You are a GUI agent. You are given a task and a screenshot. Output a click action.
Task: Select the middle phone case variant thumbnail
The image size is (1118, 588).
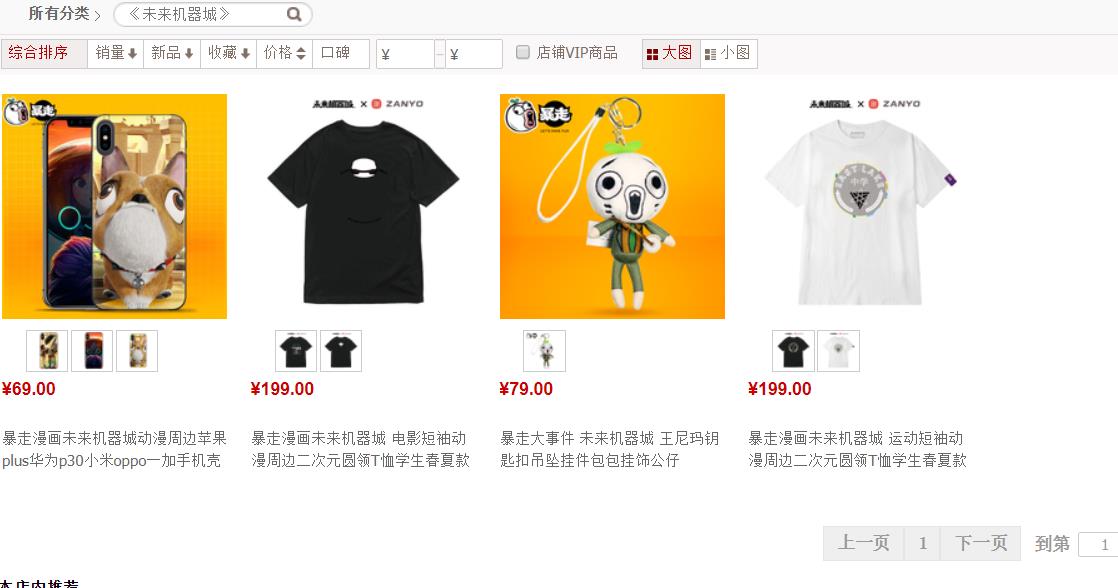[x=92, y=351]
